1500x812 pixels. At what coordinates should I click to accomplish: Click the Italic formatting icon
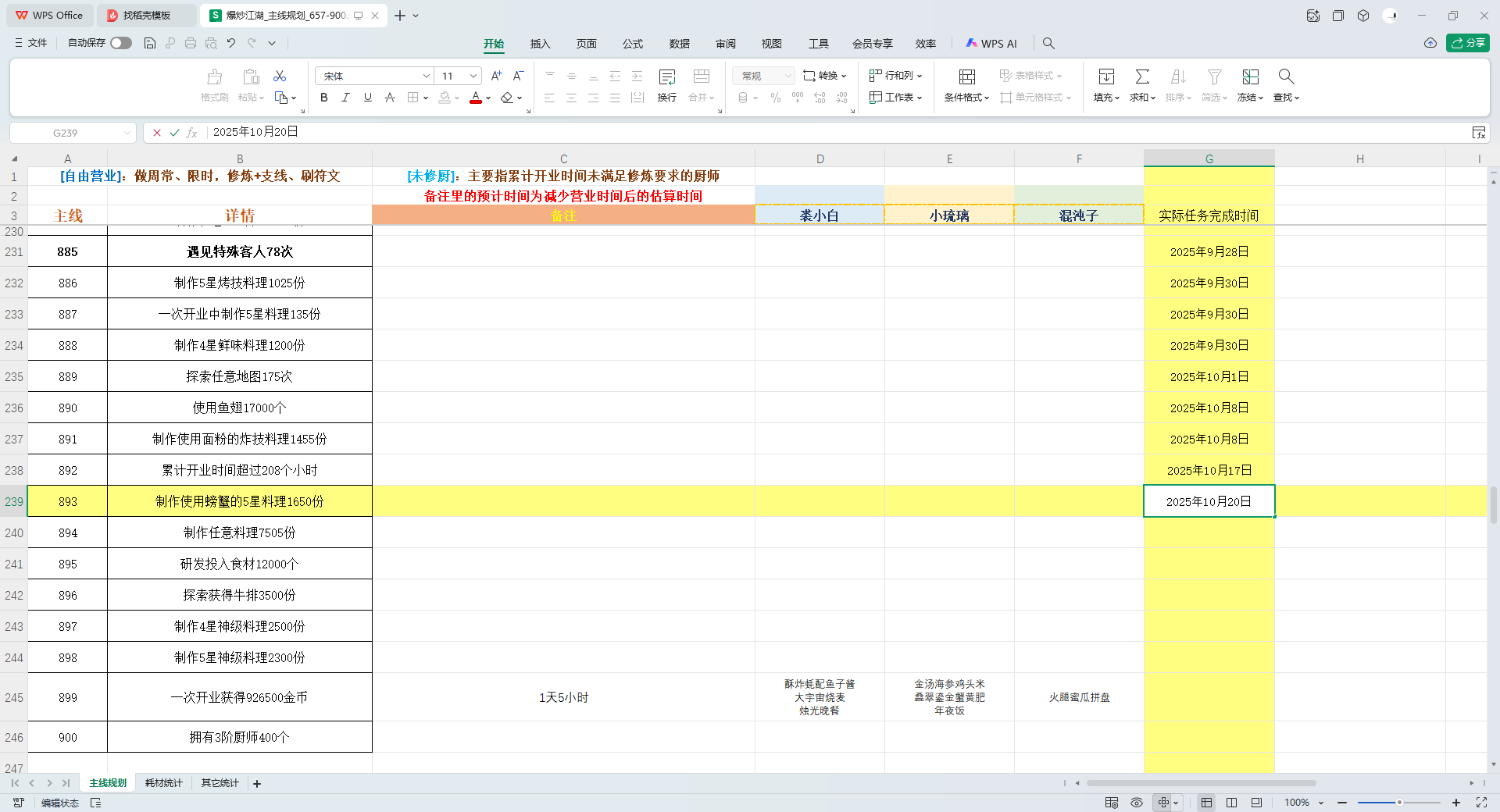coord(345,98)
